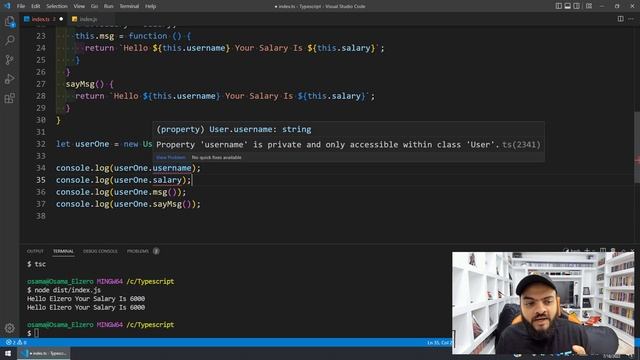Open the File menu
This screenshot has width=640, height=360.
click(x=21, y=6)
